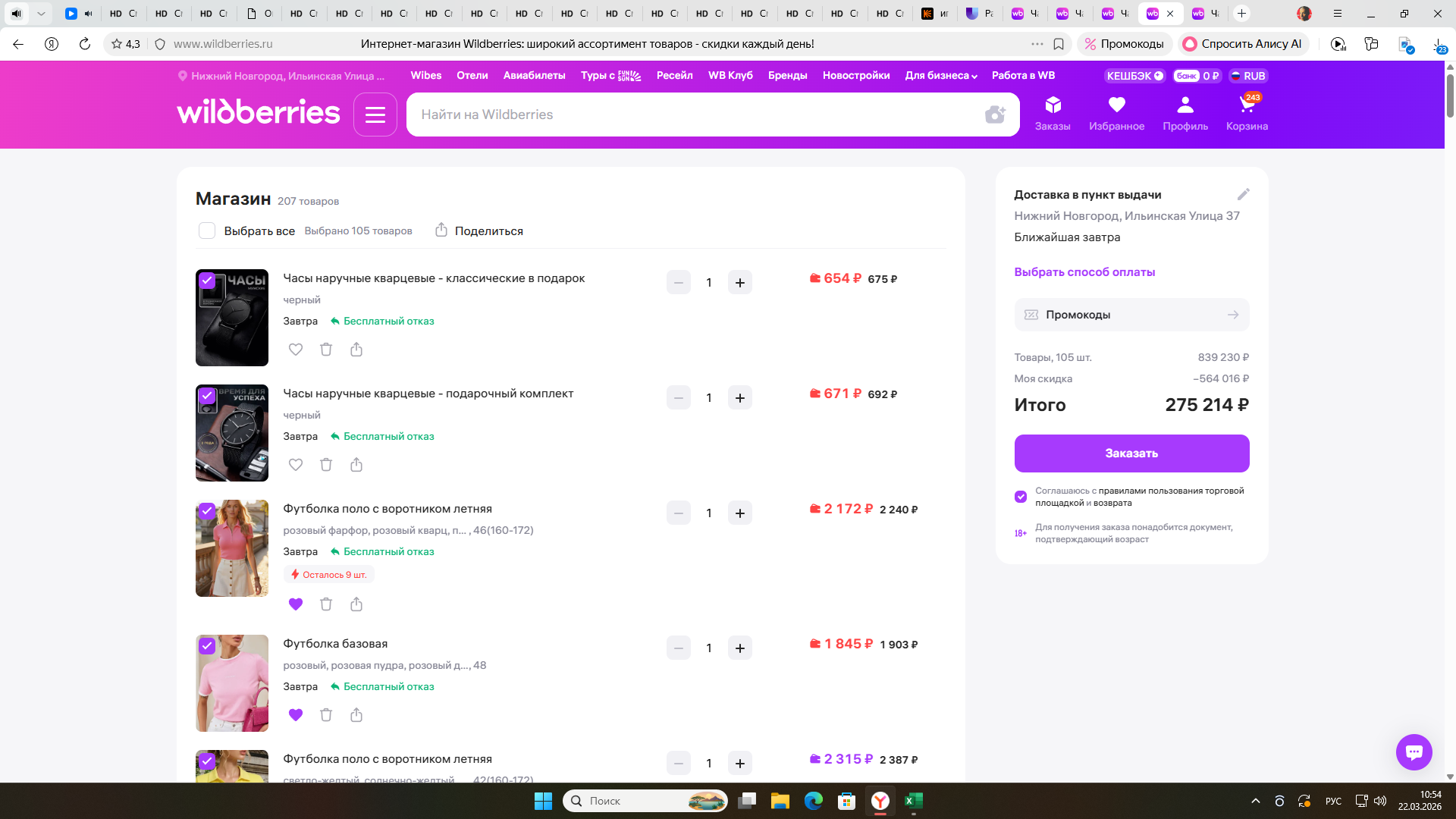Increase quantity of Футболка базовая
This screenshot has width=1456, height=819.
coord(739,648)
